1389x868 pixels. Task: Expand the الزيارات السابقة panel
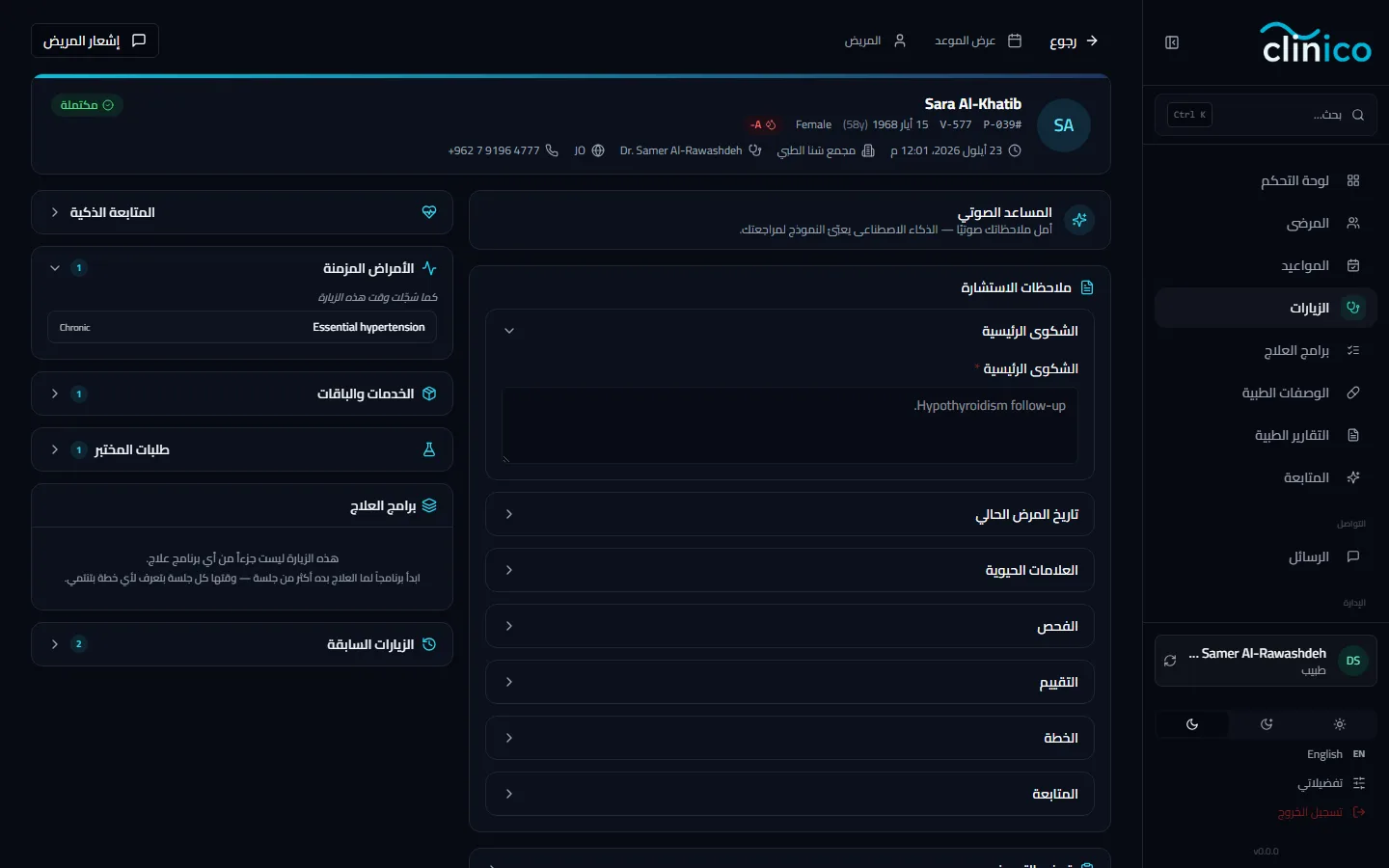coord(242,644)
